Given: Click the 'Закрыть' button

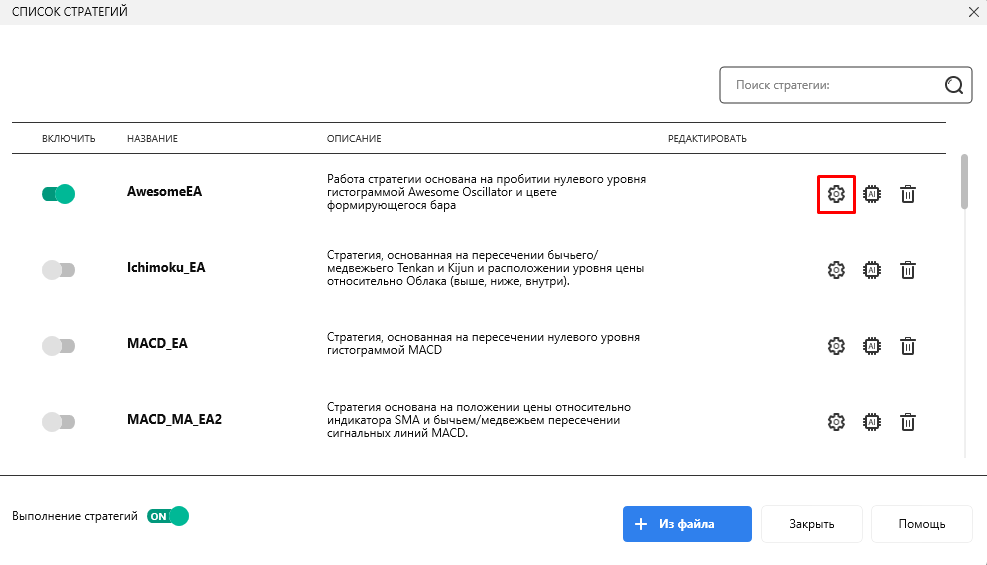Looking at the screenshot, I should [811, 524].
